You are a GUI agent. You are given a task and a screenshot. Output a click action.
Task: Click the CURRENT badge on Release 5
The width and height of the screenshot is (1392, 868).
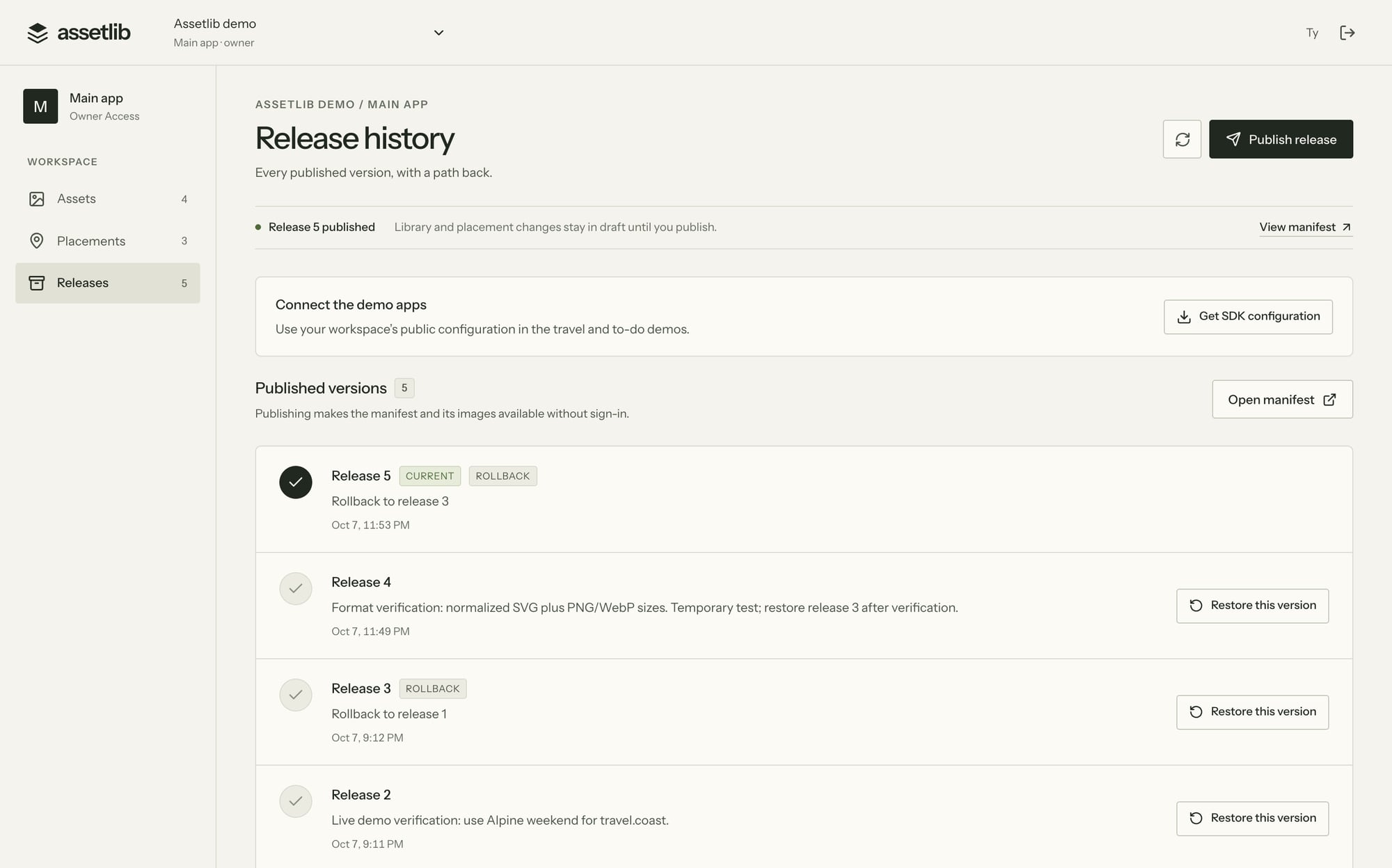point(429,476)
